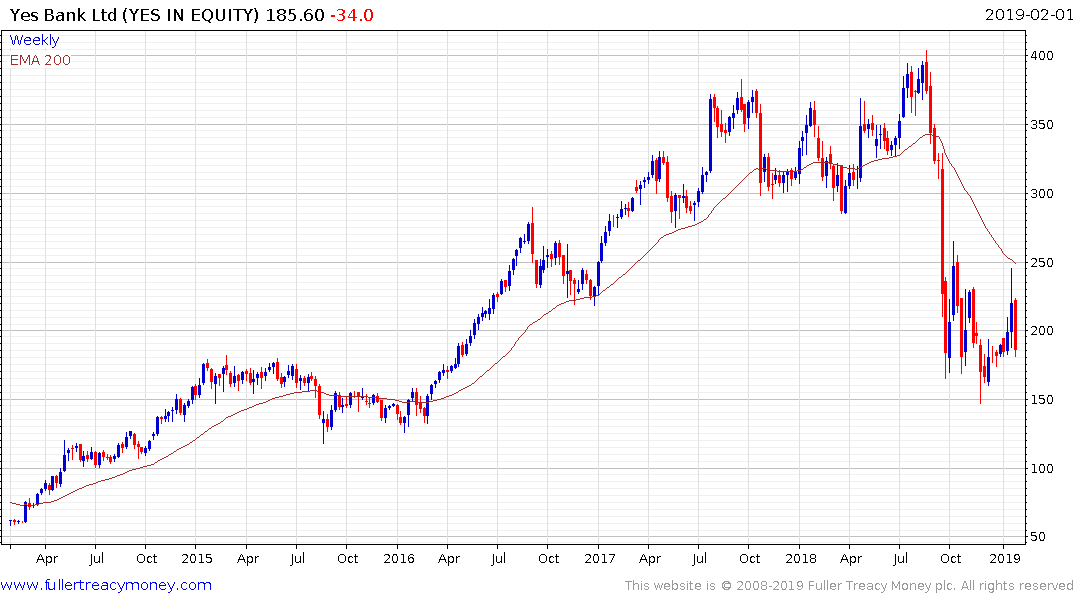Click the 400 price axis label
1075x600 pixels.
pyautogui.click(x=1042, y=56)
